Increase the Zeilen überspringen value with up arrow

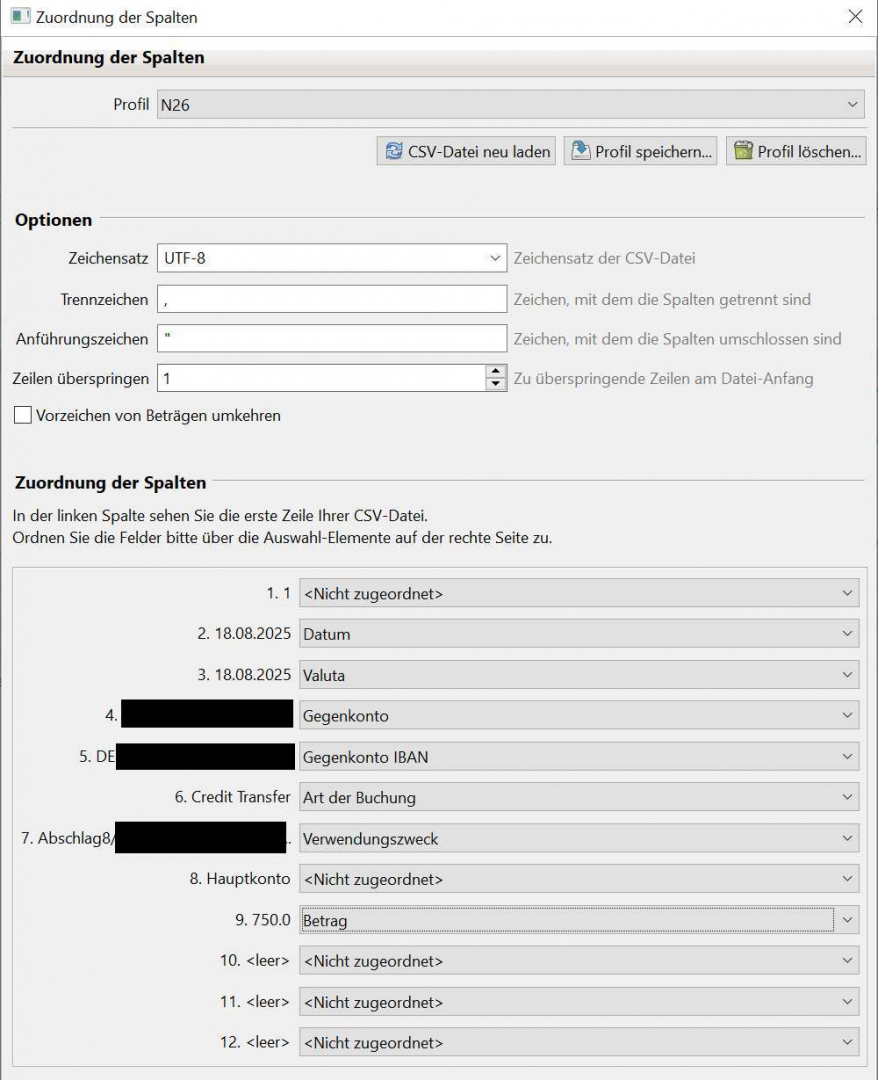tap(495, 372)
